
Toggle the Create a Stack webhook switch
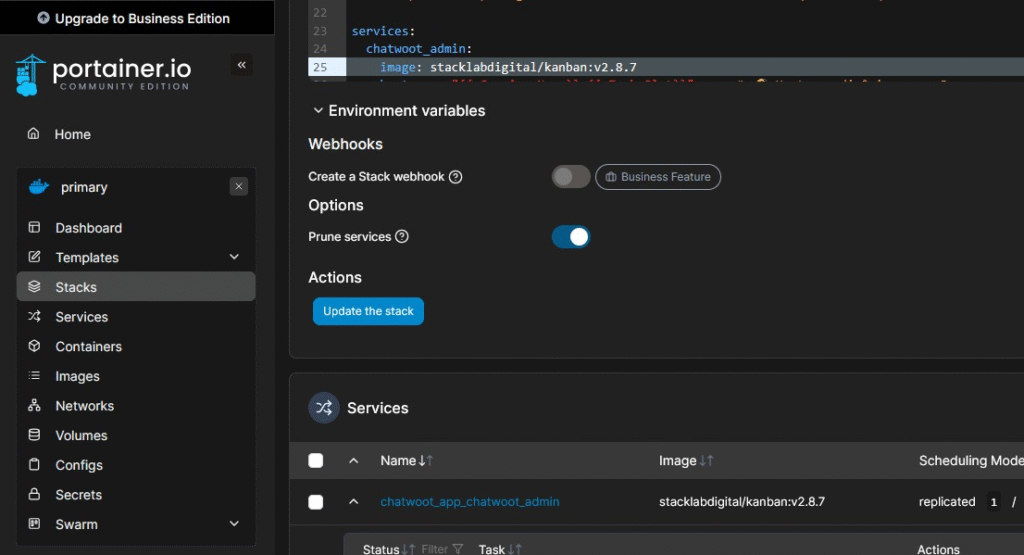571,177
